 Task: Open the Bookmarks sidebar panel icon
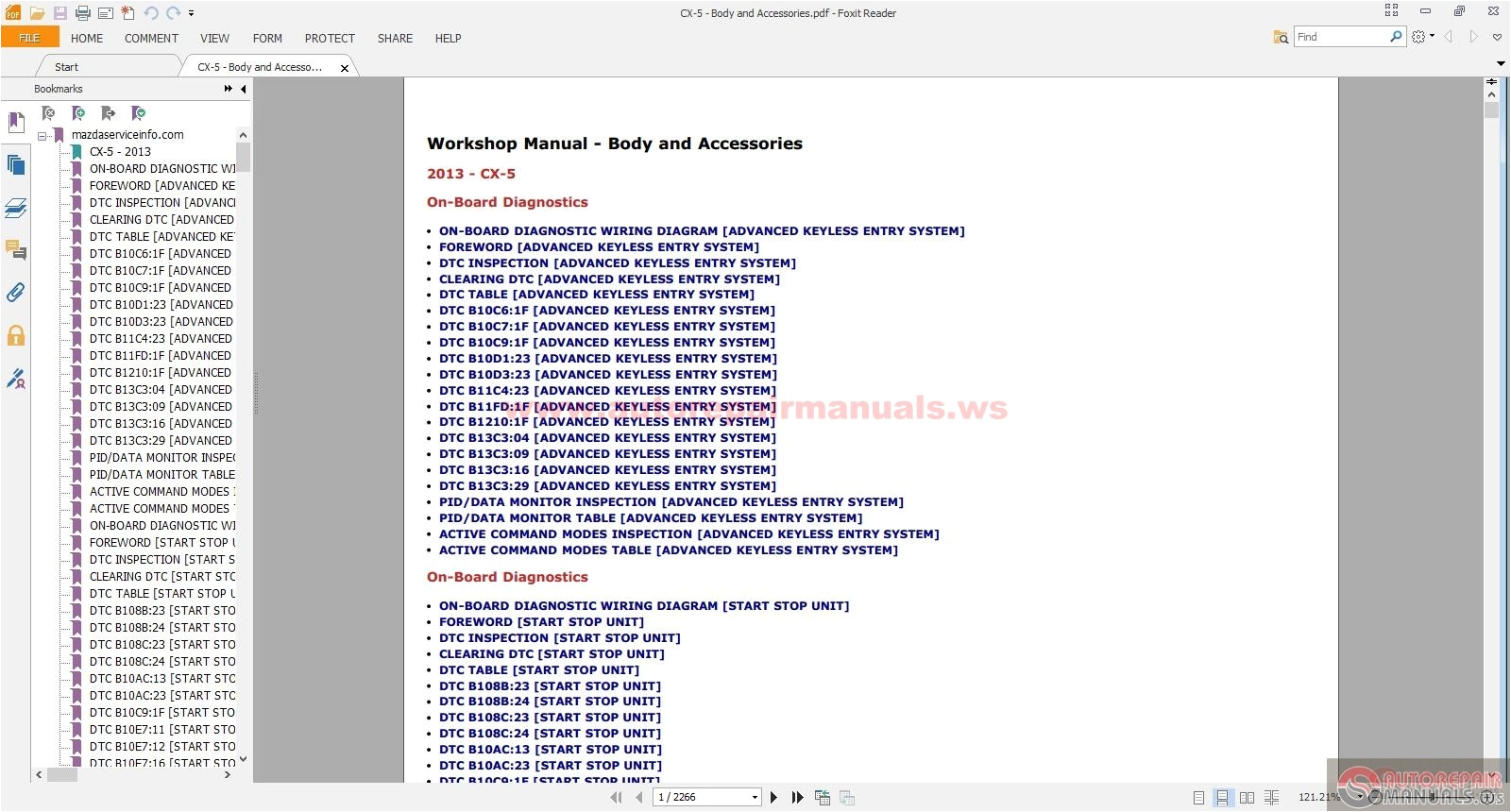pyautogui.click(x=16, y=123)
